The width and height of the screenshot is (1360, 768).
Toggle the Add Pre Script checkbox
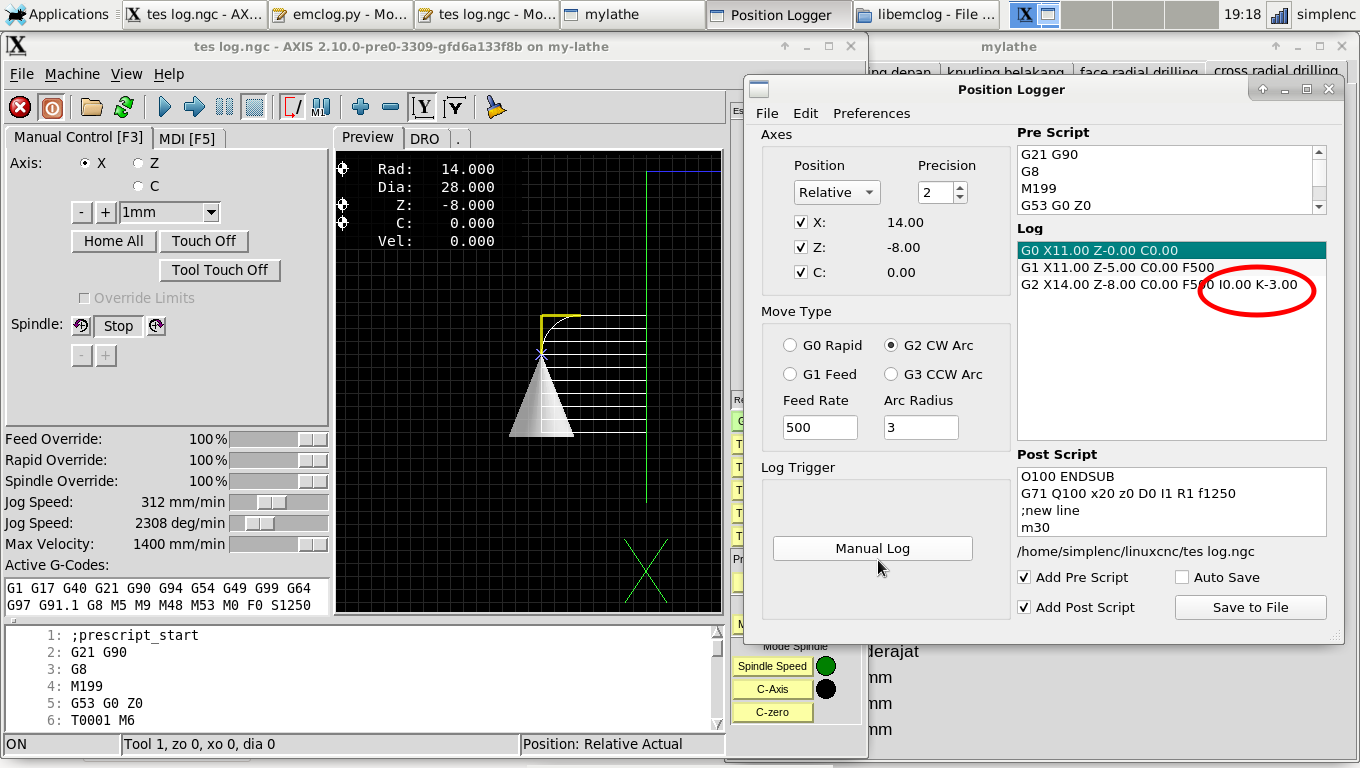pos(1024,577)
